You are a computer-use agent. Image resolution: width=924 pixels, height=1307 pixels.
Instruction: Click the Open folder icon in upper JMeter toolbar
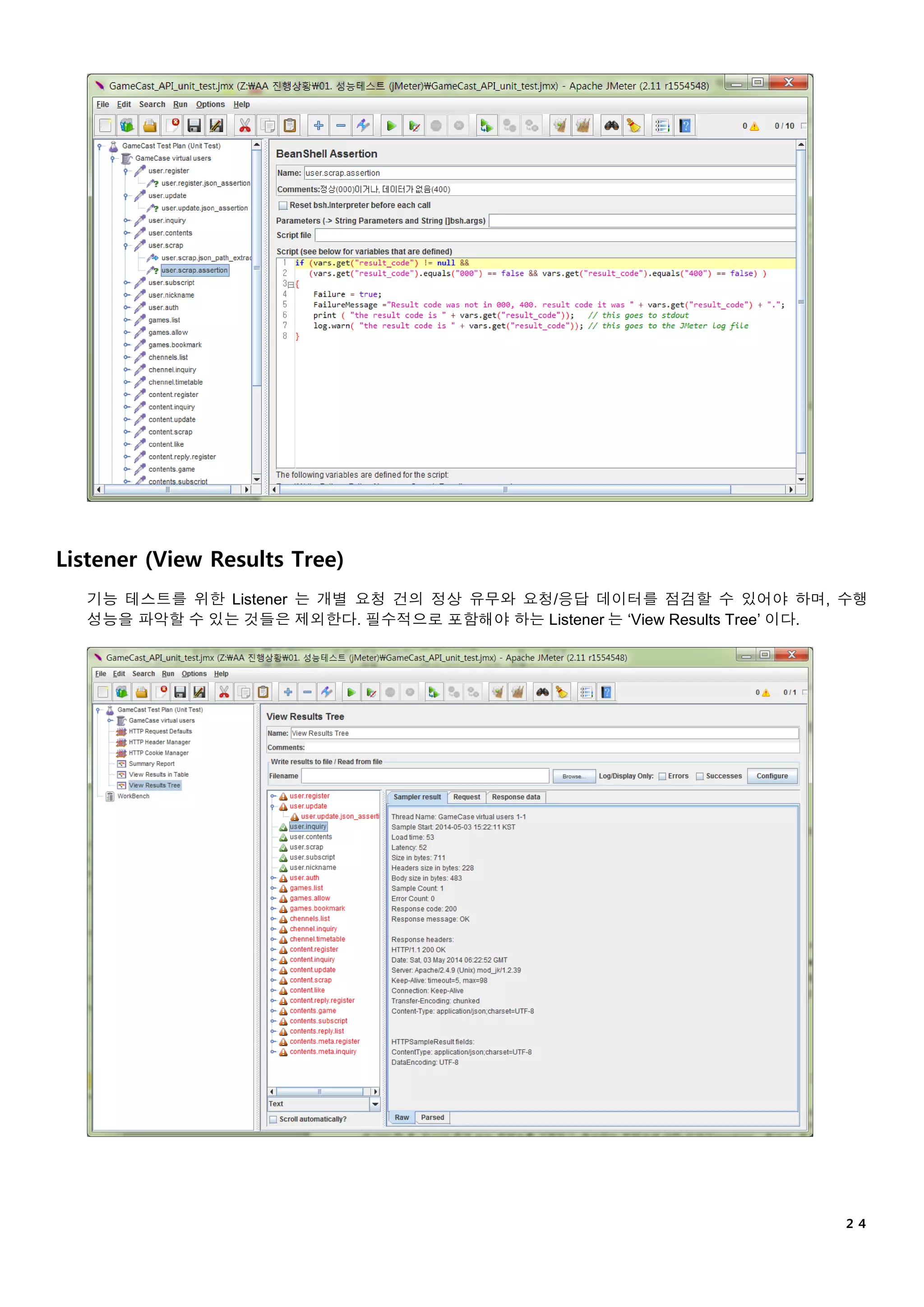[x=150, y=125]
